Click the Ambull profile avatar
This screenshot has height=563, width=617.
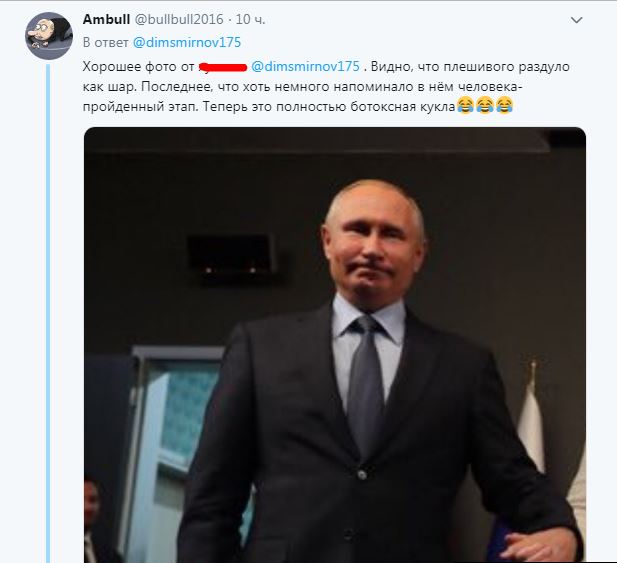[49, 36]
